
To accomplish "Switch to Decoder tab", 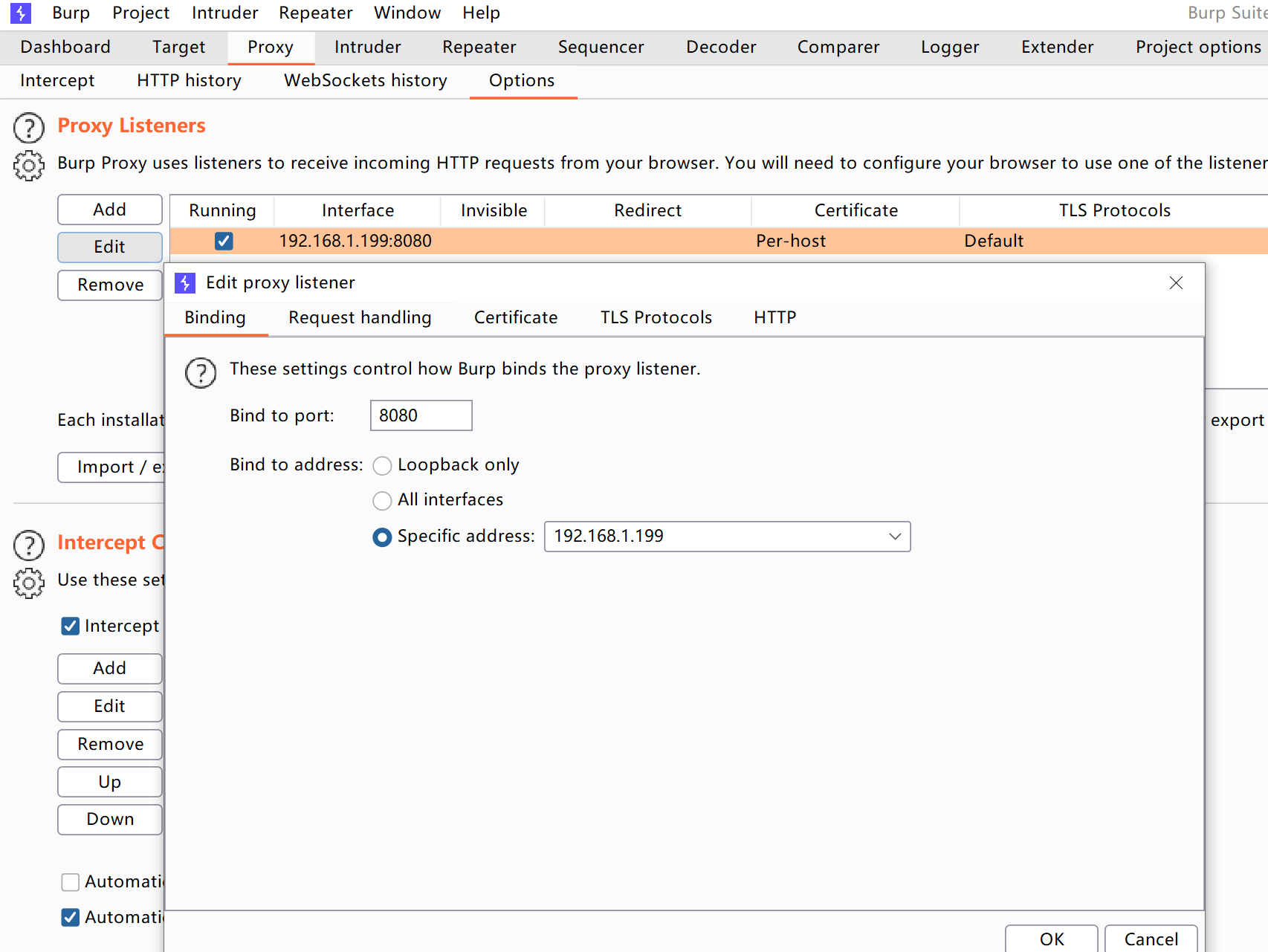I will [721, 47].
